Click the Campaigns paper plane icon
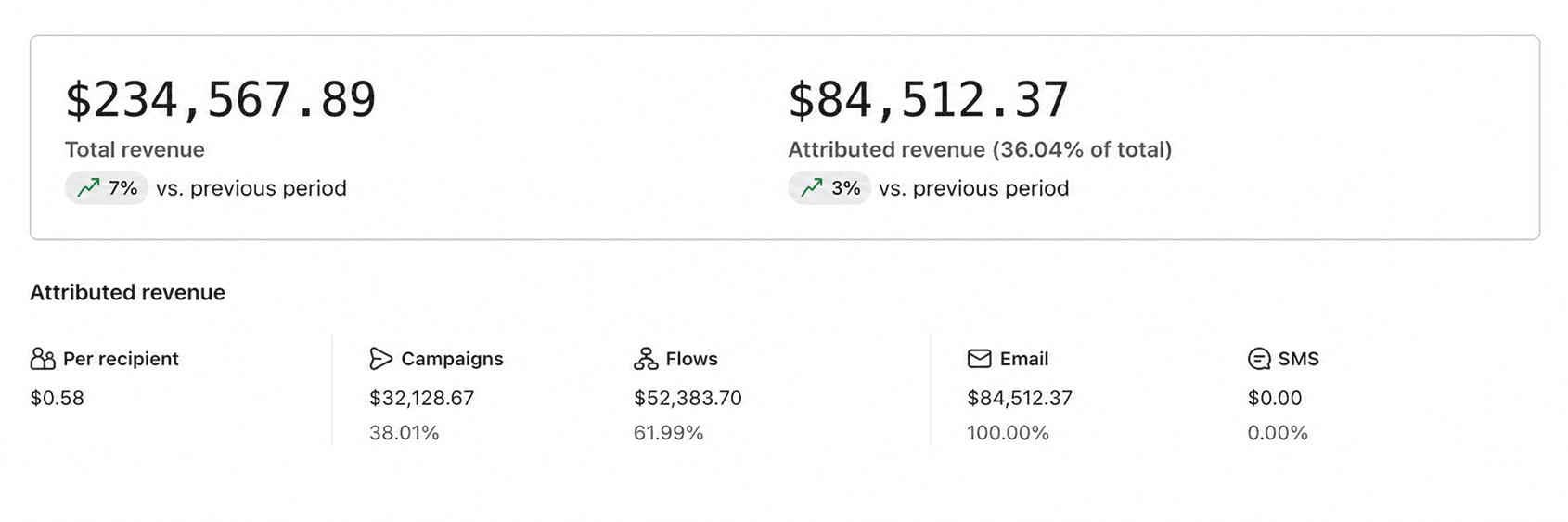 click(x=380, y=359)
